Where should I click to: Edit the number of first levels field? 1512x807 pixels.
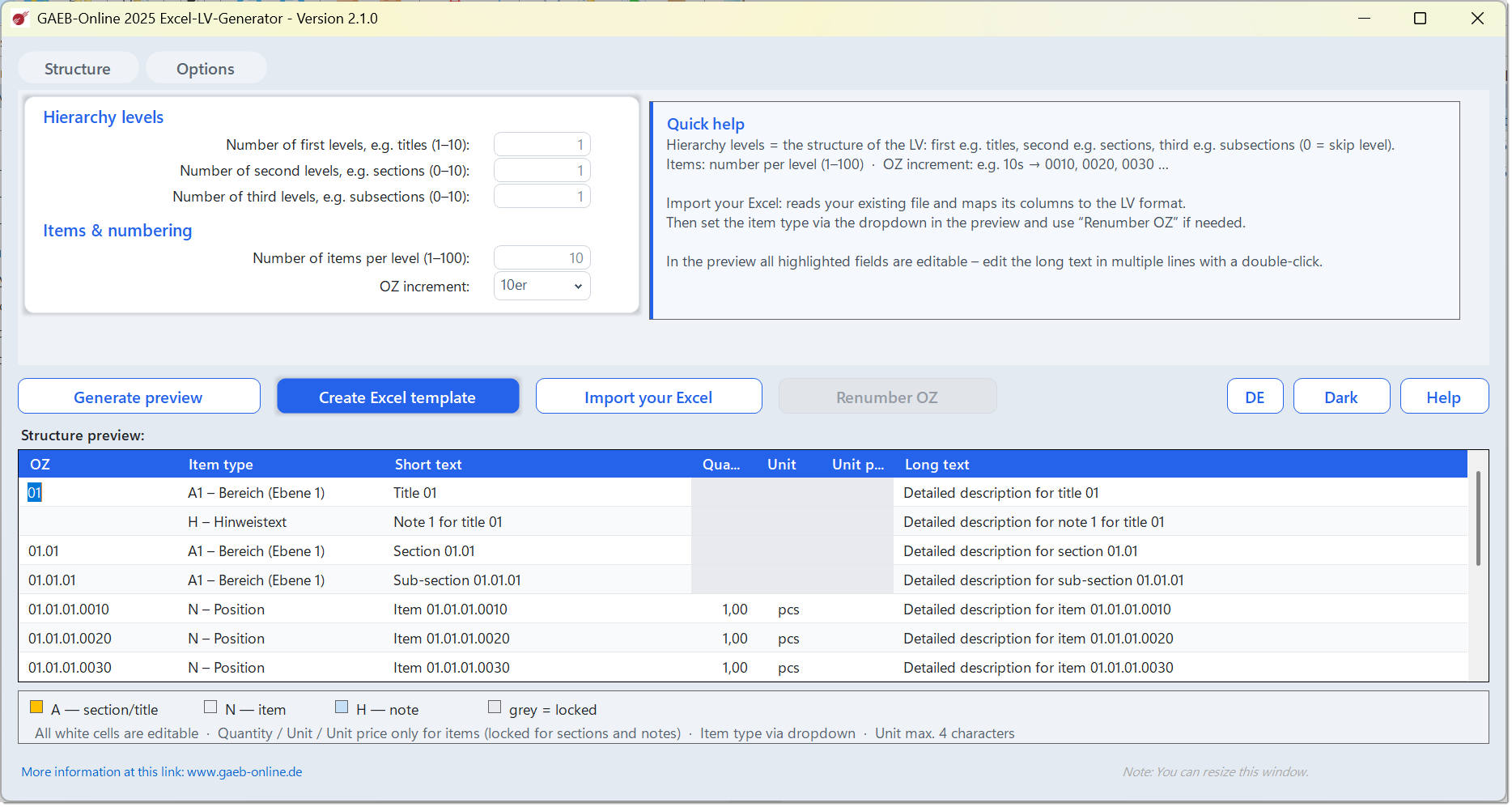click(x=542, y=145)
